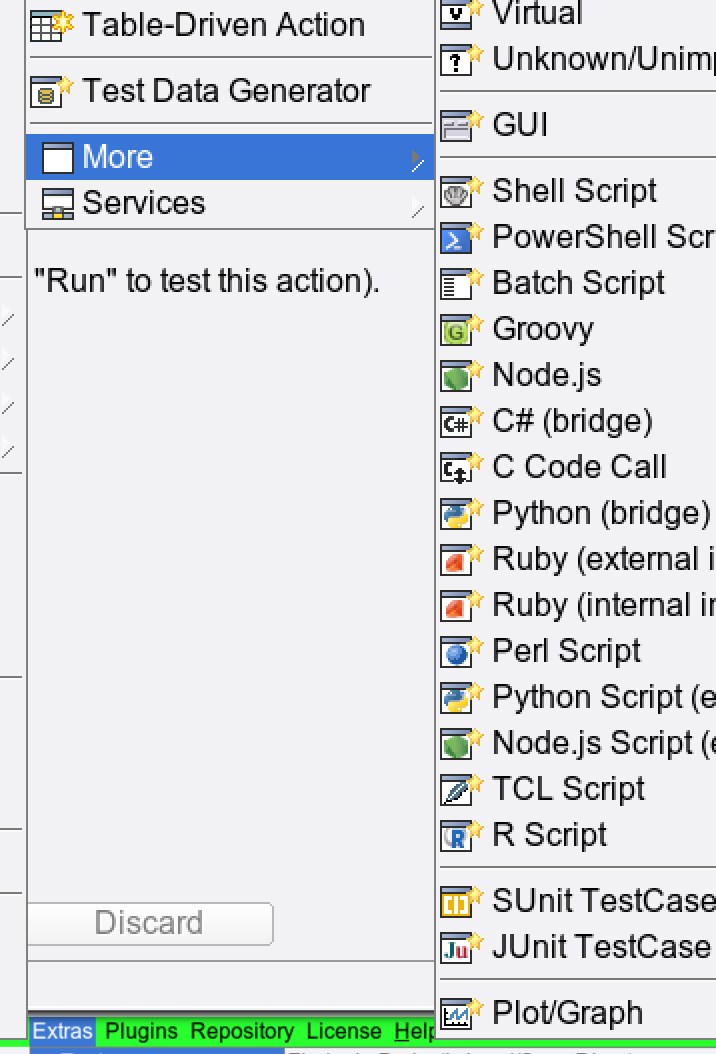The image size is (716, 1054).
Task: Click the JUnit TestCase icon
Action: (458, 946)
